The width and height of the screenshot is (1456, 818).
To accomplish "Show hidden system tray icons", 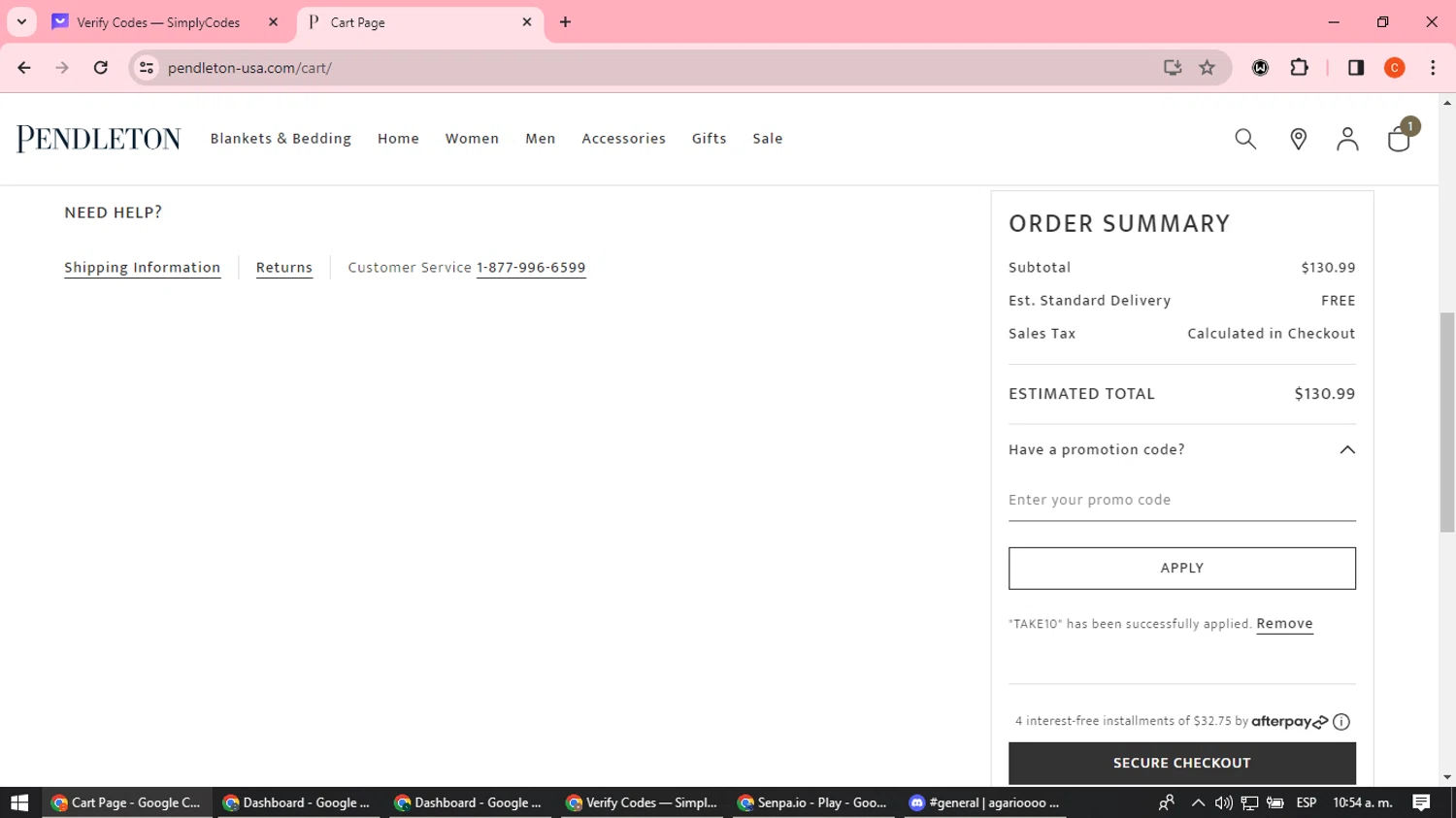I will [1198, 802].
